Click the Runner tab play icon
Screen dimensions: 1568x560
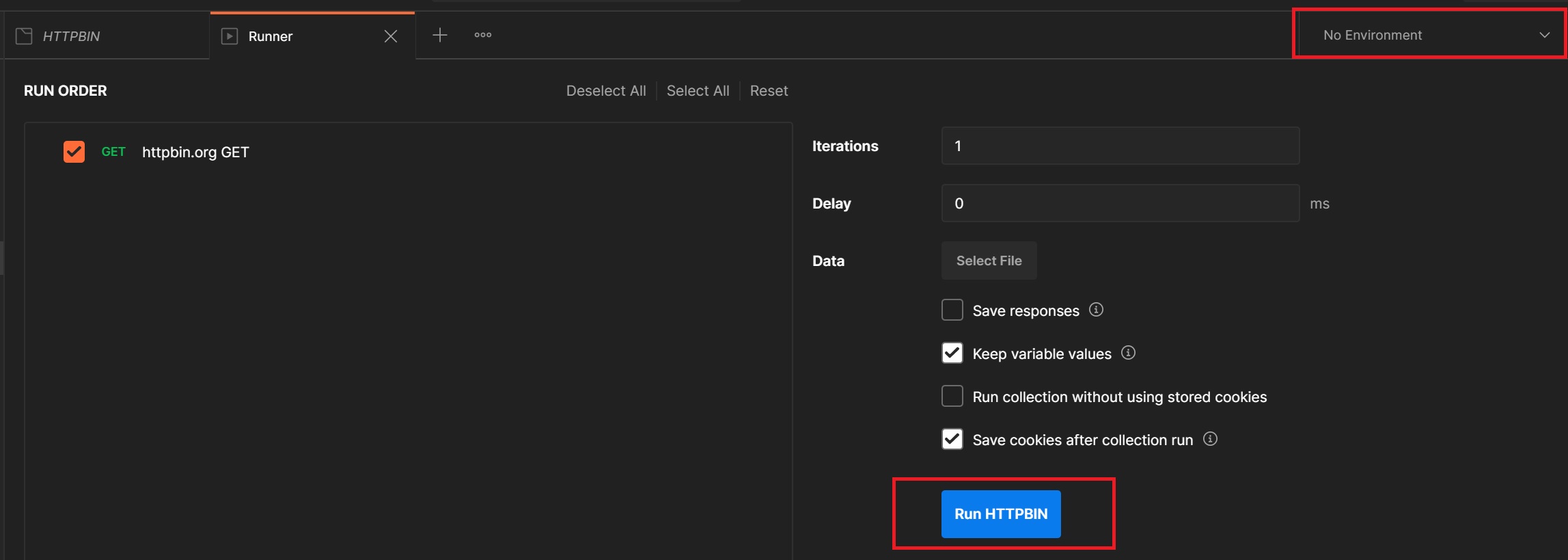(x=230, y=36)
